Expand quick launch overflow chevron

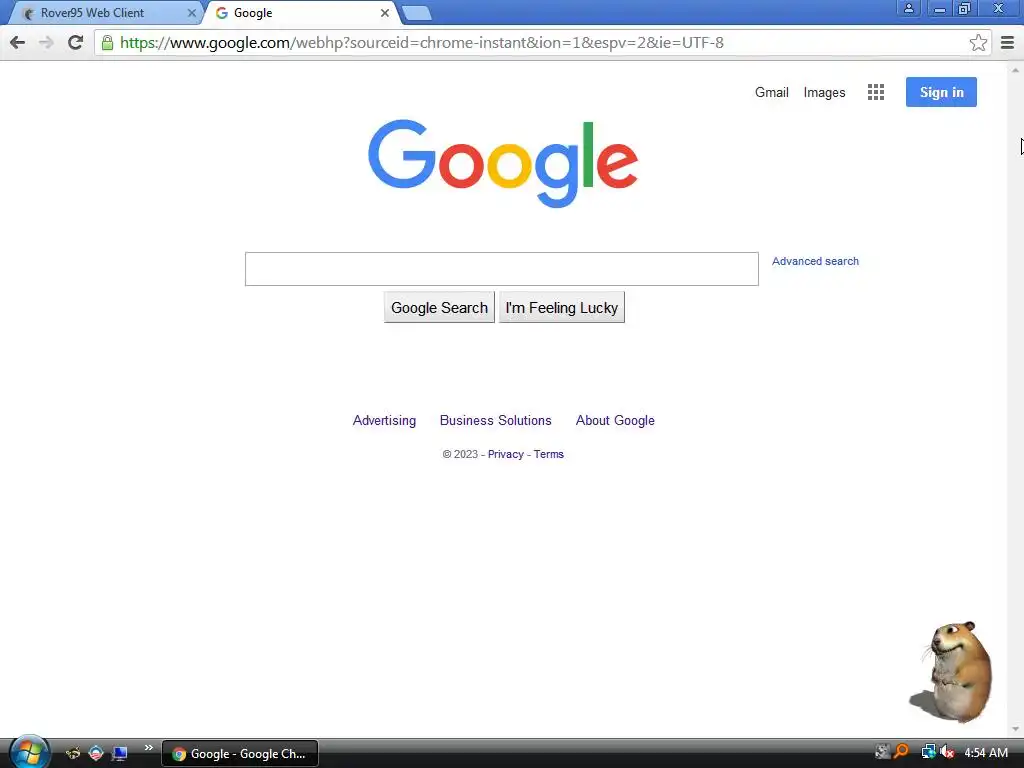point(148,748)
